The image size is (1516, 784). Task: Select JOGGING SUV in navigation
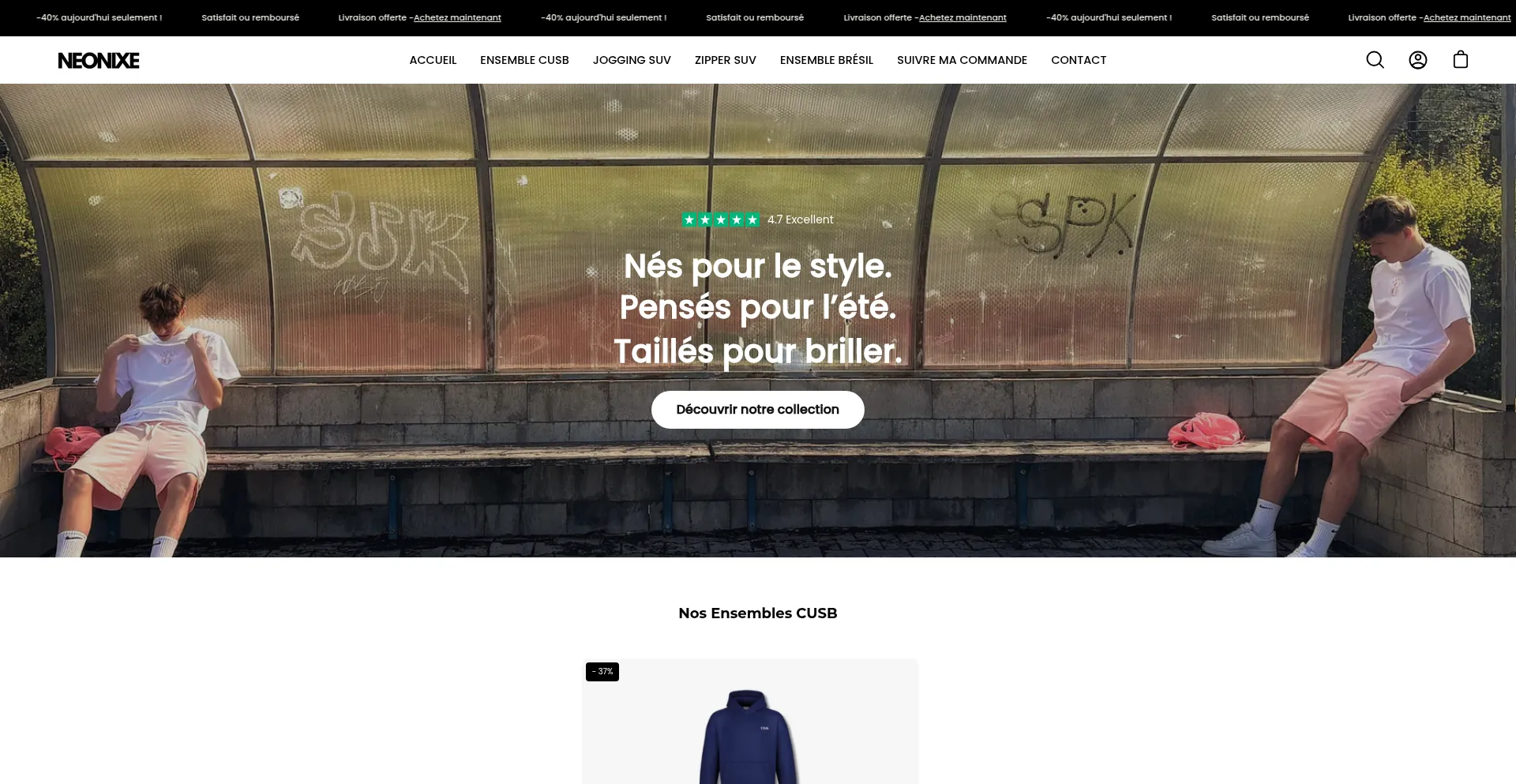[632, 60]
